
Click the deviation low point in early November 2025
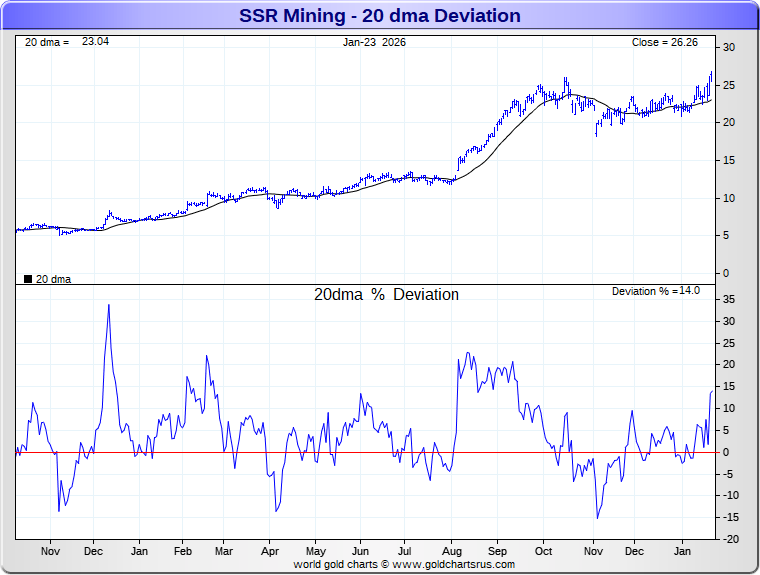(597, 517)
